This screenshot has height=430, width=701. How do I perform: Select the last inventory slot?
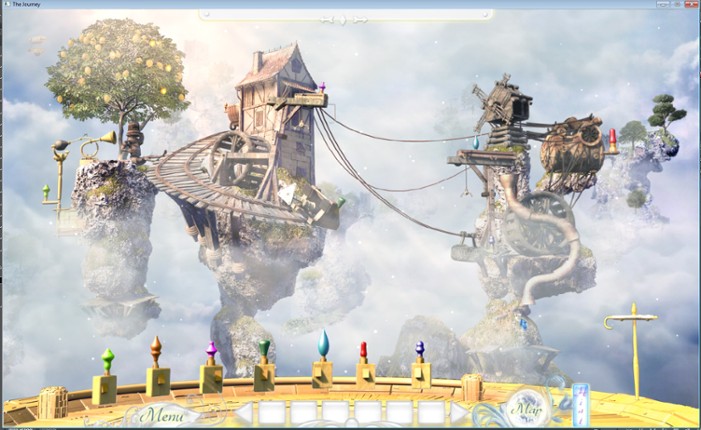(431, 412)
